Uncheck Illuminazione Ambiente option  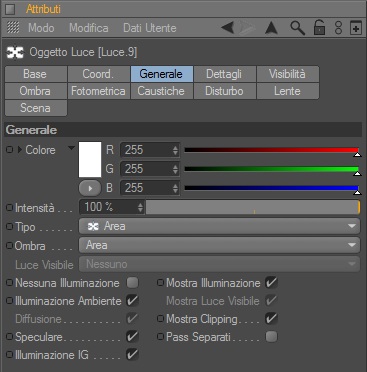[x=132, y=301]
